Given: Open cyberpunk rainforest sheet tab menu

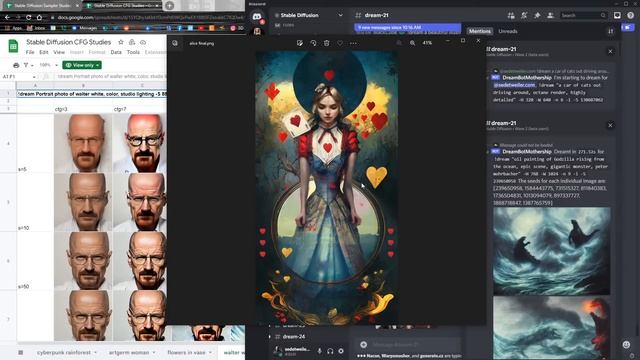Looking at the screenshot, I should [96, 352].
